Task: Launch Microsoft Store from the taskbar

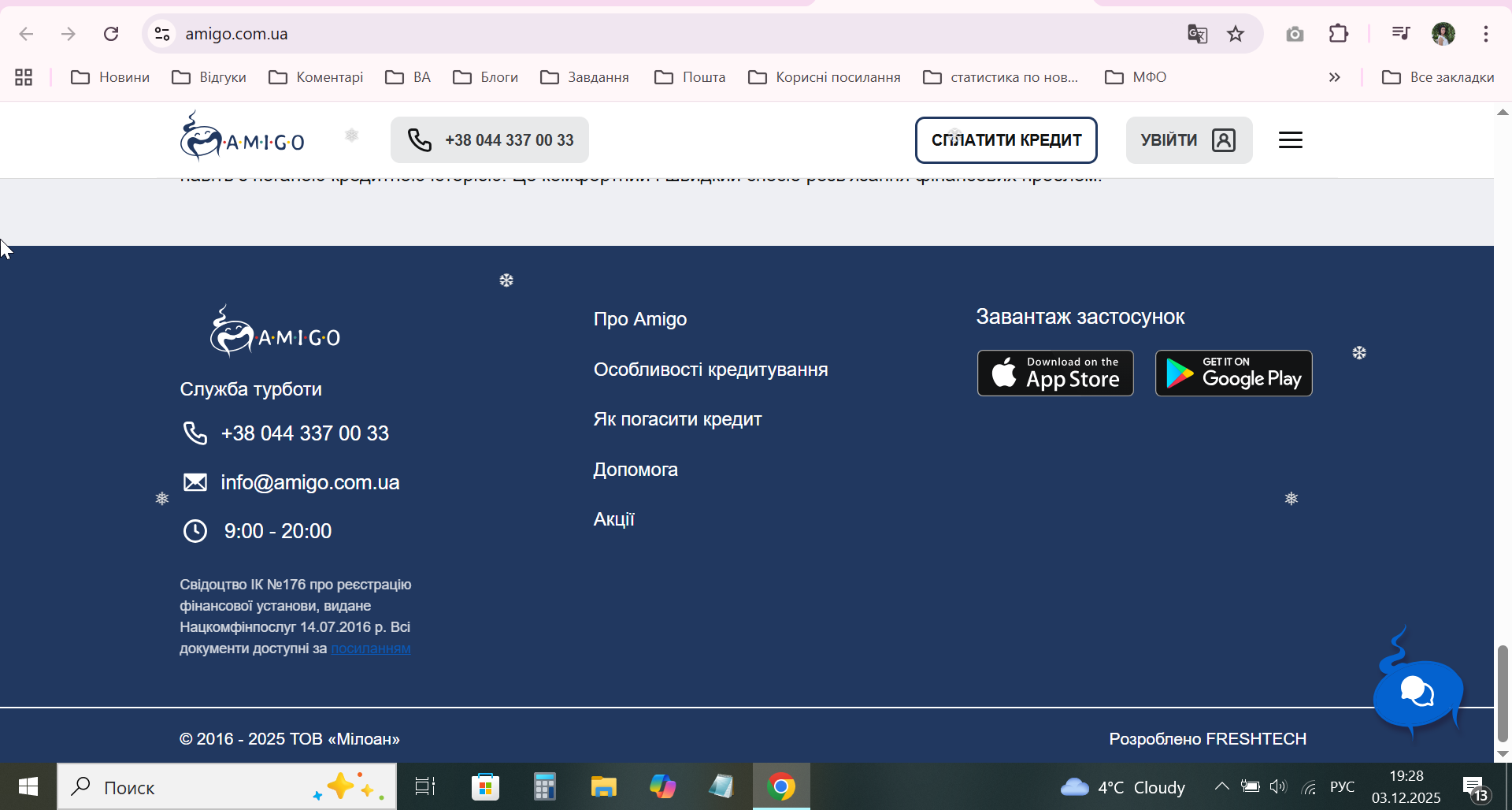Action: (x=485, y=786)
